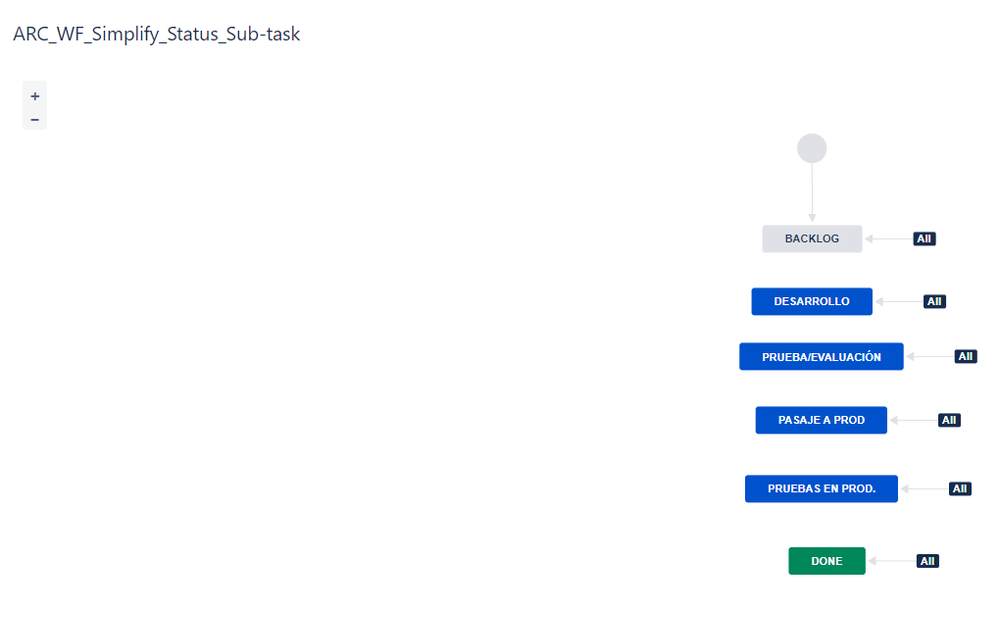Select the transition arrow into DONE
The height and width of the screenshot is (624, 999).
click(892, 561)
